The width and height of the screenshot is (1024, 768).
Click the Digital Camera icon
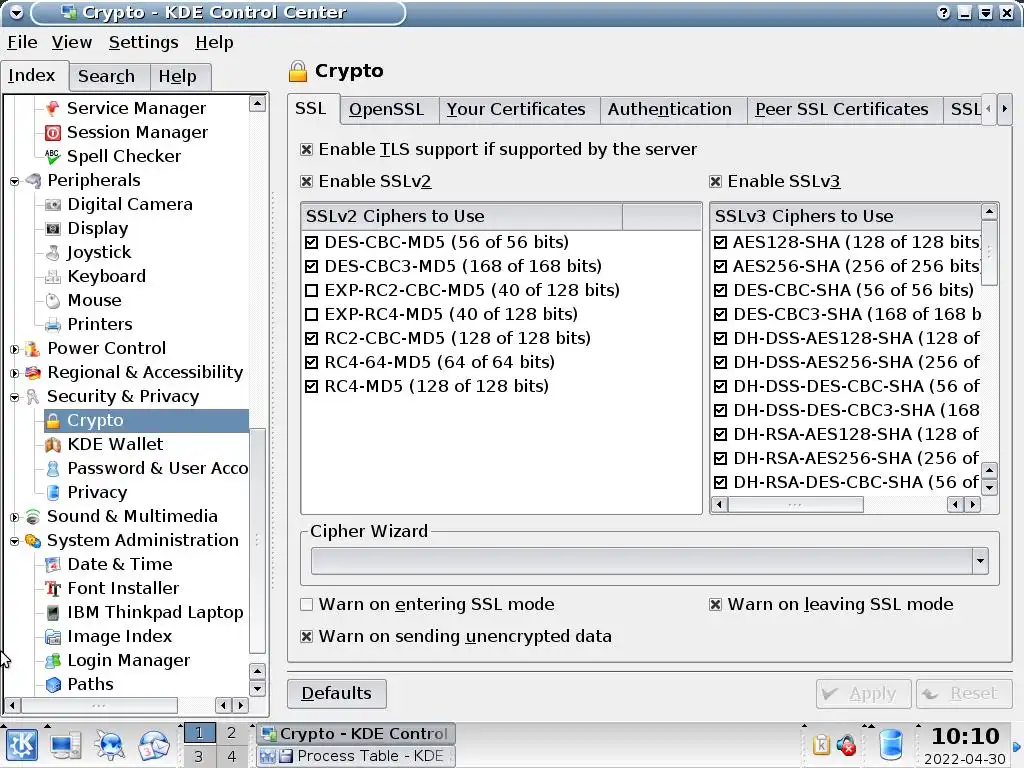click(x=53, y=204)
